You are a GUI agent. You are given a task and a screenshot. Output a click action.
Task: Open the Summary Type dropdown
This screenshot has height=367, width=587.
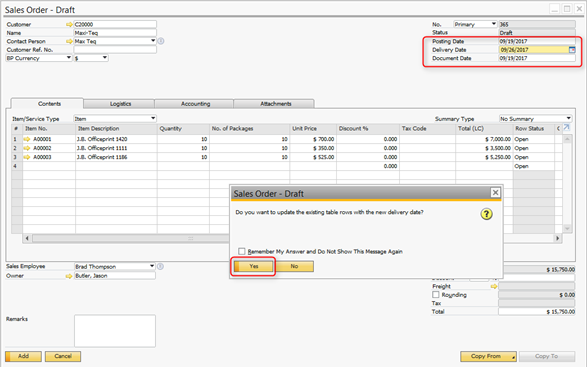pos(569,118)
